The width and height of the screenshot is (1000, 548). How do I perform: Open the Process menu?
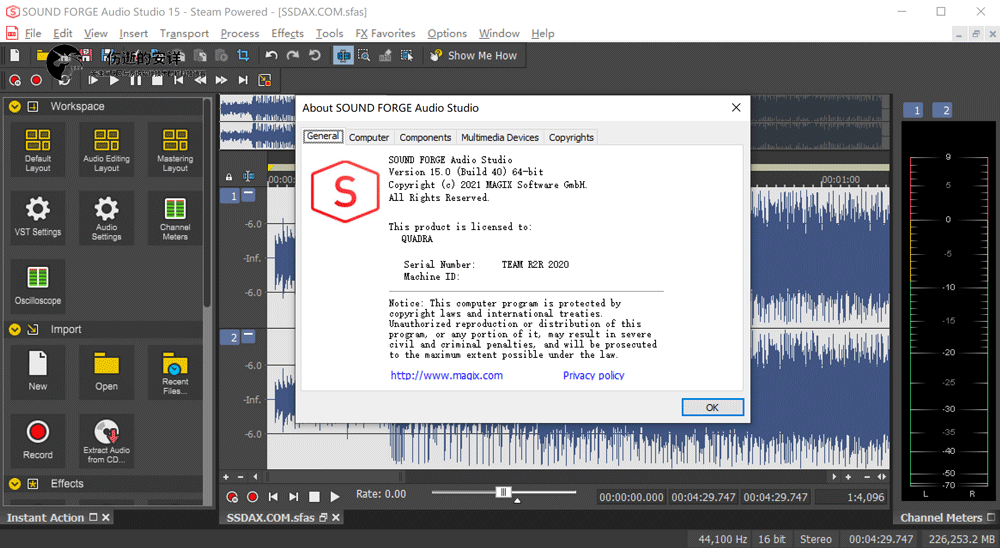(x=240, y=33)
